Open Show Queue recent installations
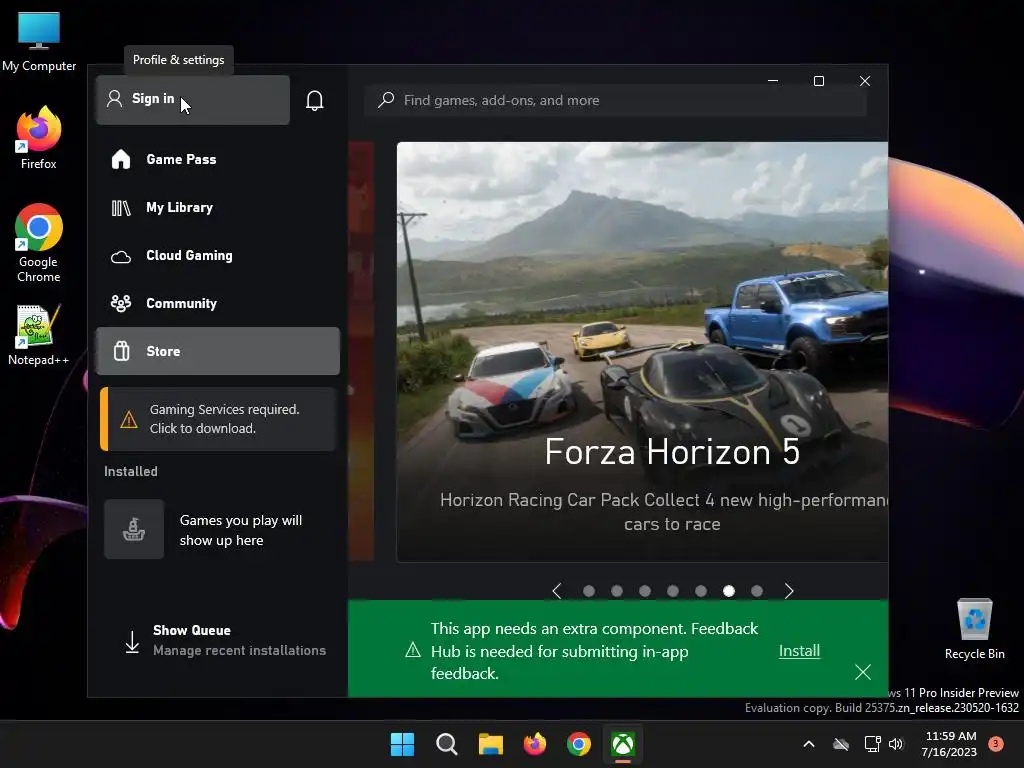The height and width of the screenshot is (768, 1024). [224, 640]
